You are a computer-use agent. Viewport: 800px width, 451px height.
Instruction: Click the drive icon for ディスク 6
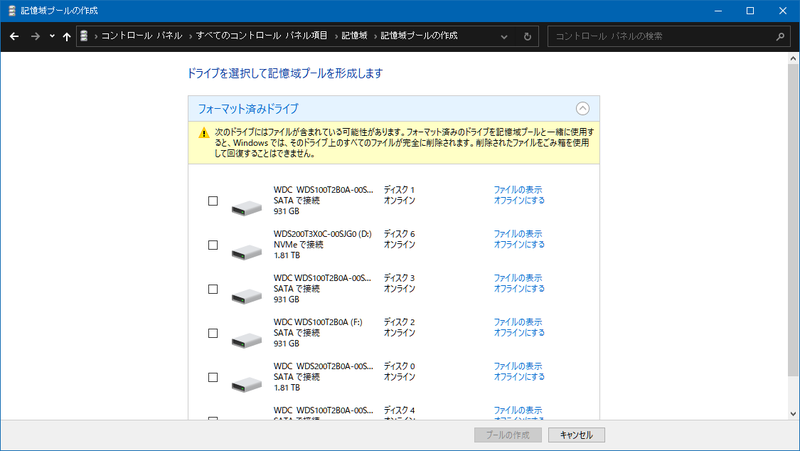click(x=246, y=251)
